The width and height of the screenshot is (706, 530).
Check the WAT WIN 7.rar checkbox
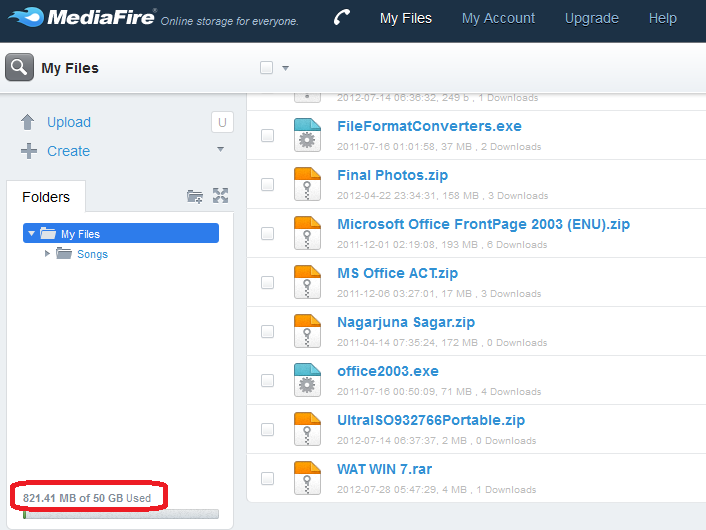267,478
